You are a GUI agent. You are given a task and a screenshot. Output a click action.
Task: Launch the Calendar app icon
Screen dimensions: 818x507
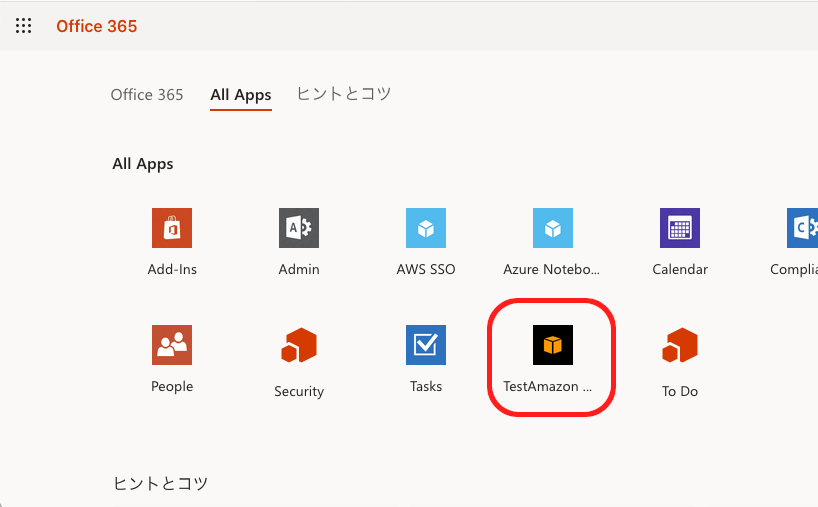pyautogui.click(x=680, y=228)
